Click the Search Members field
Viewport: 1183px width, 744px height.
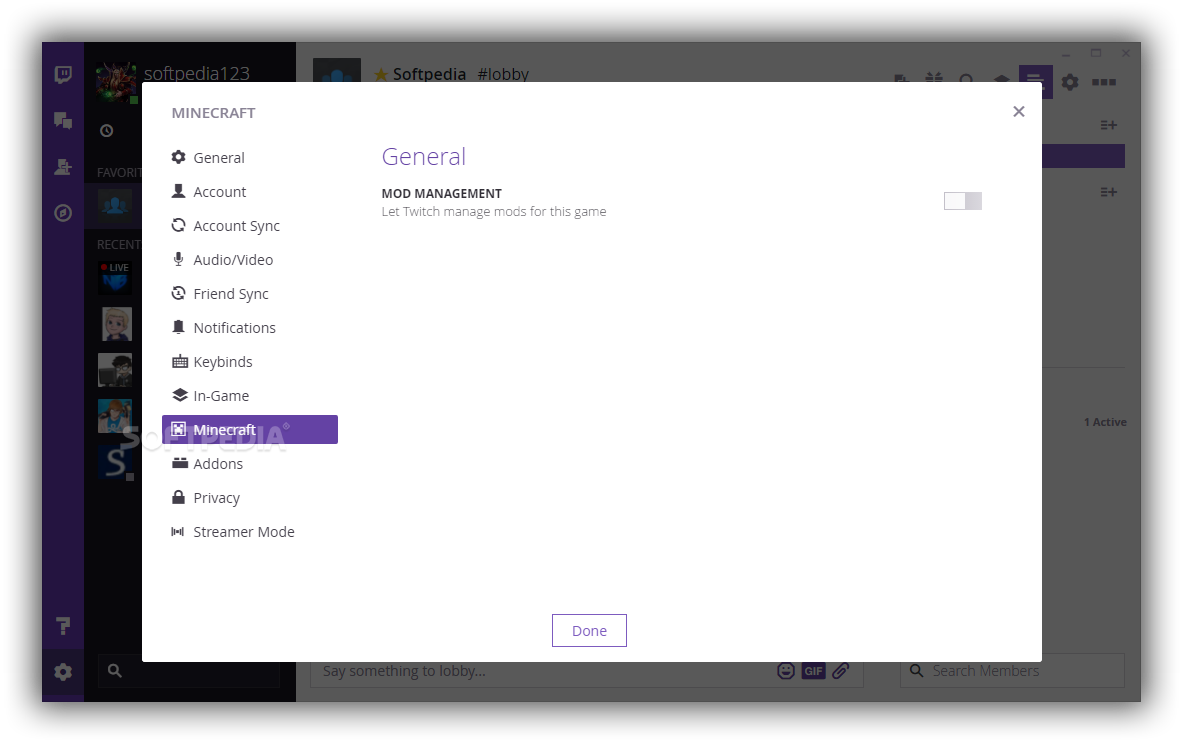click(1012, 671)
